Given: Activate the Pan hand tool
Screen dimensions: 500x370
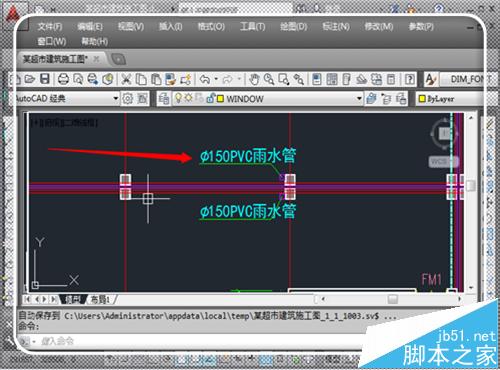Looking at the screenshot, I should coord(254,79).
